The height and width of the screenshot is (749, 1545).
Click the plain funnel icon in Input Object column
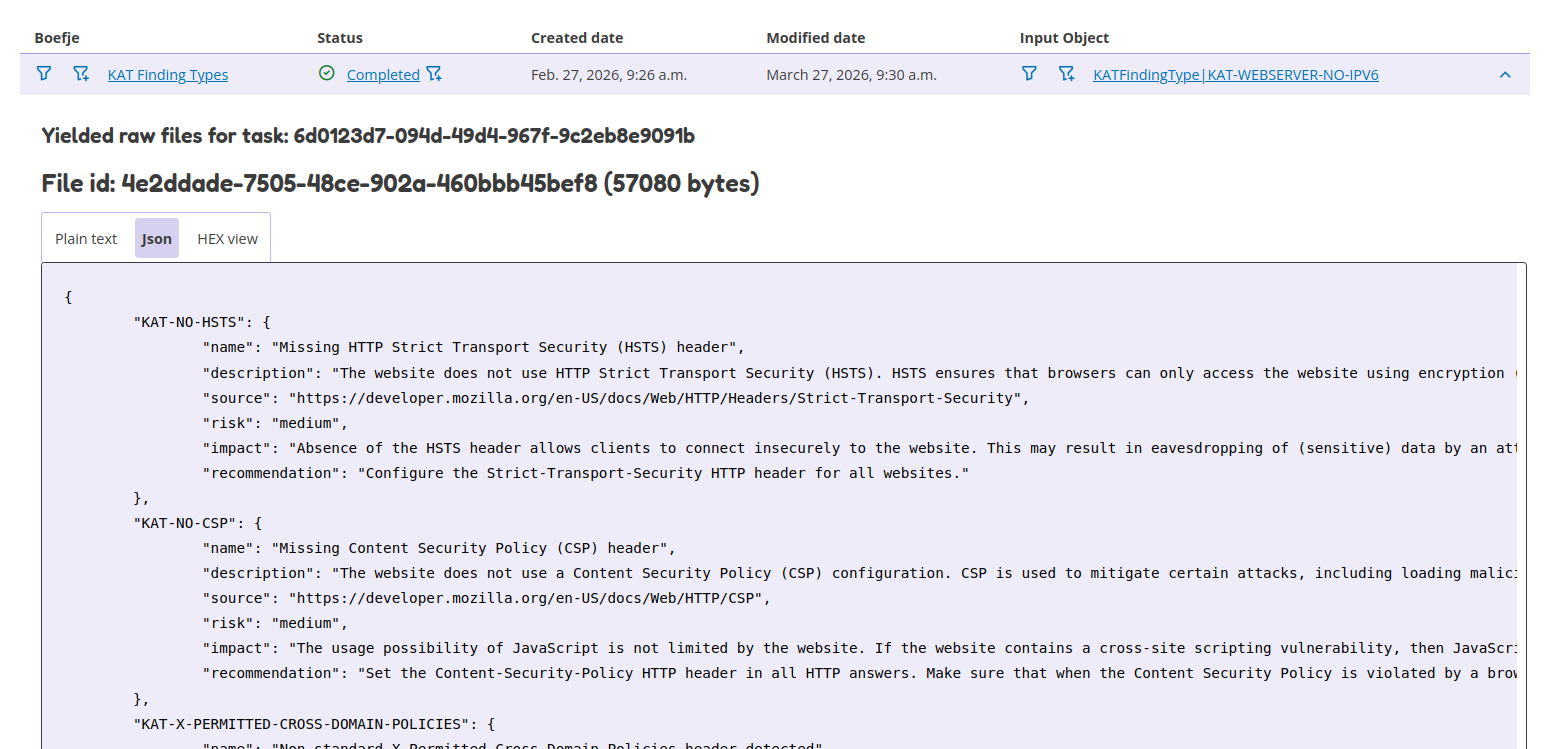click(1028, 74)
